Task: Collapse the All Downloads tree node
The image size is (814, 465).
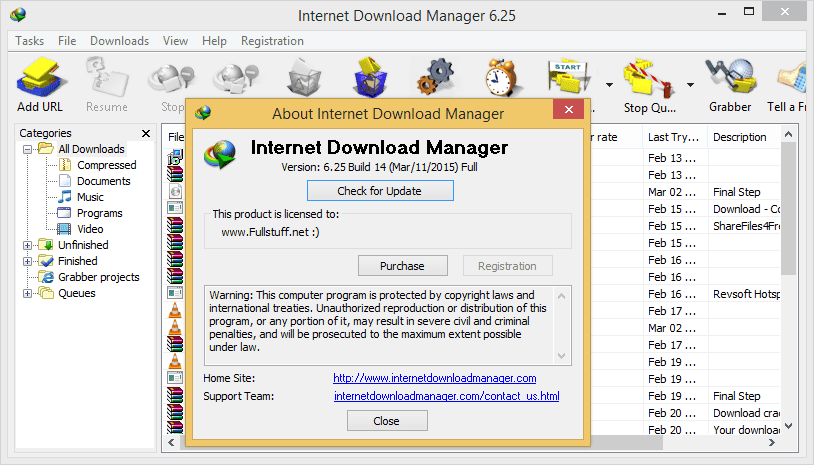Action: click(28, 149)
